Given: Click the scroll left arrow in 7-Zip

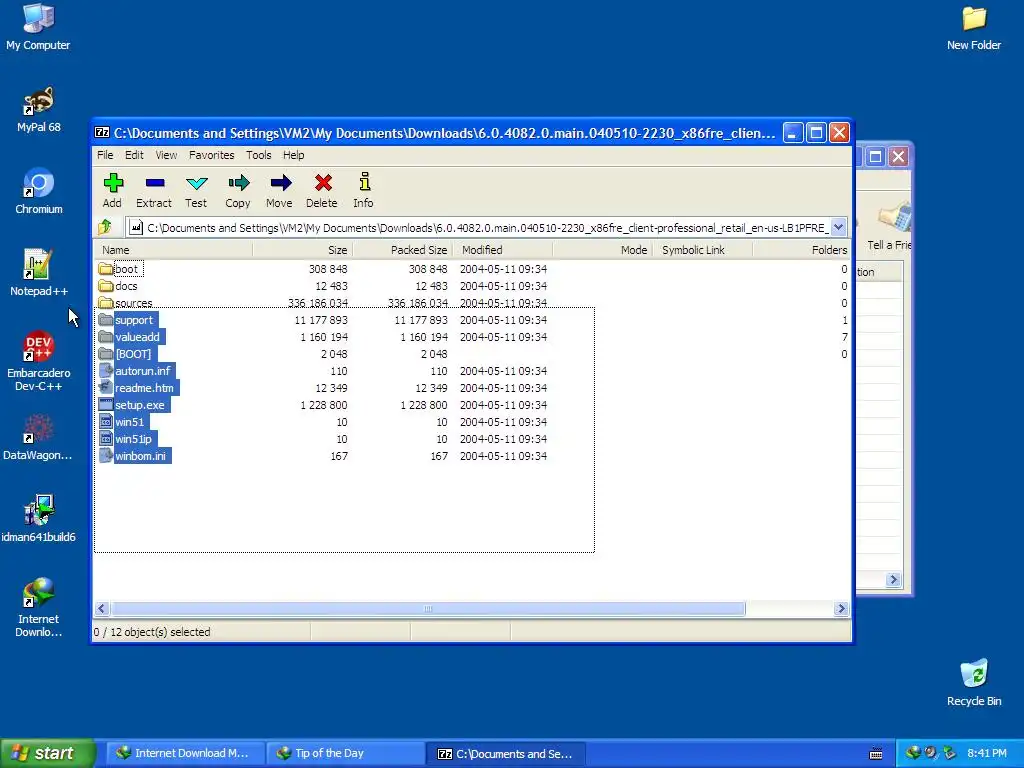Looking at the screenshot, I should [x=102, y=609].
